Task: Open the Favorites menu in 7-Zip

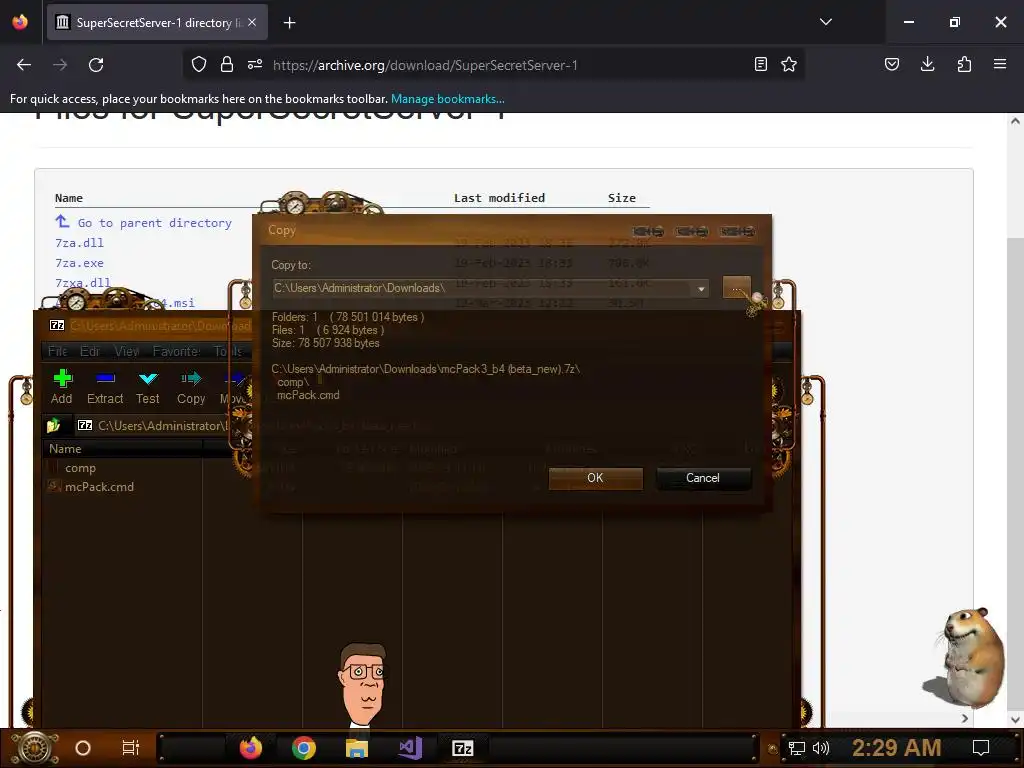Action: pos(176,351)
